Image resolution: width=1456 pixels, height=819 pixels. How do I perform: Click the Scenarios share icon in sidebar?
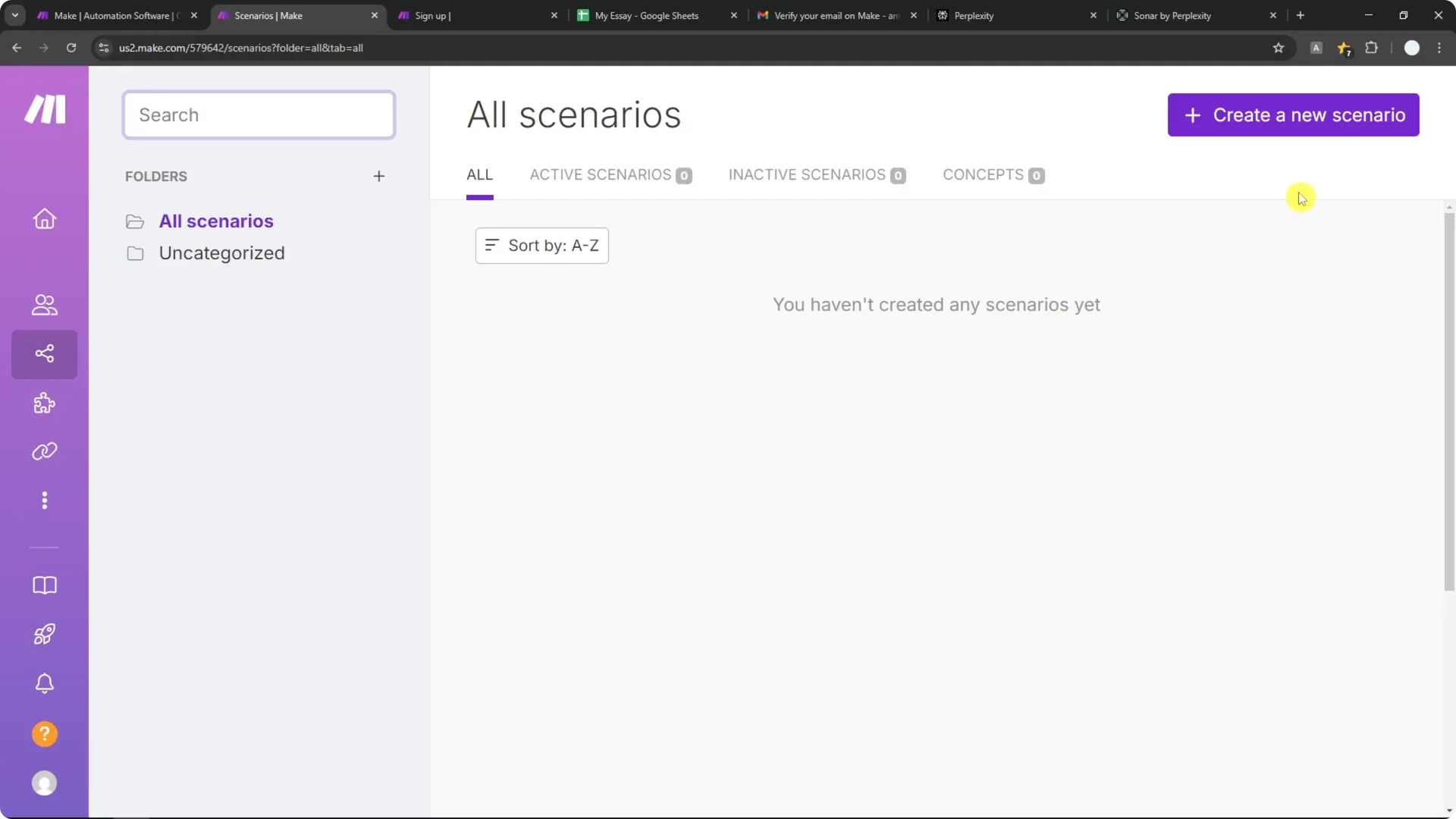[44, 353]
